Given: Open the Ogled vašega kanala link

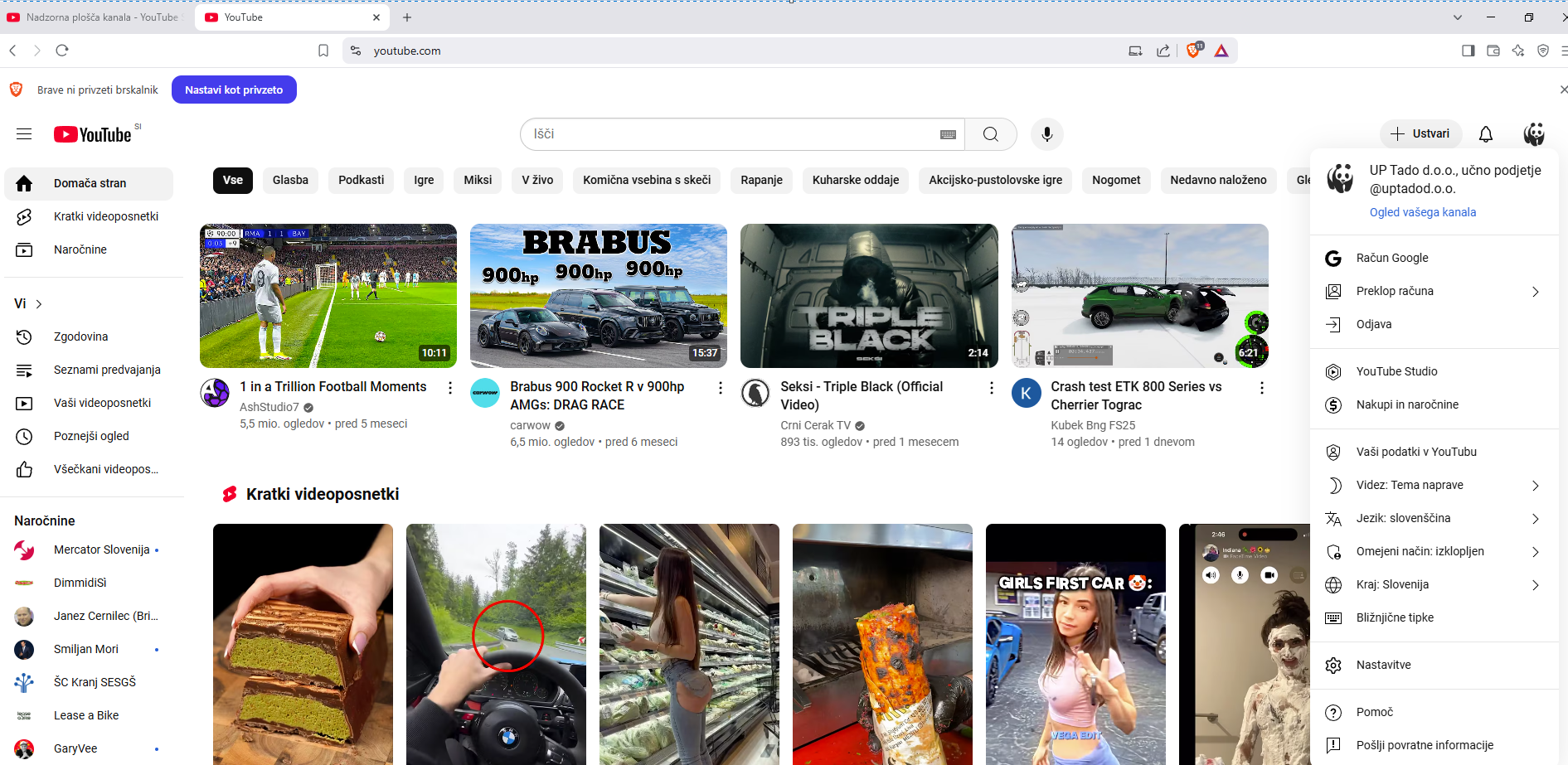Looking at the screenshot, I should tap(1422, 212).
